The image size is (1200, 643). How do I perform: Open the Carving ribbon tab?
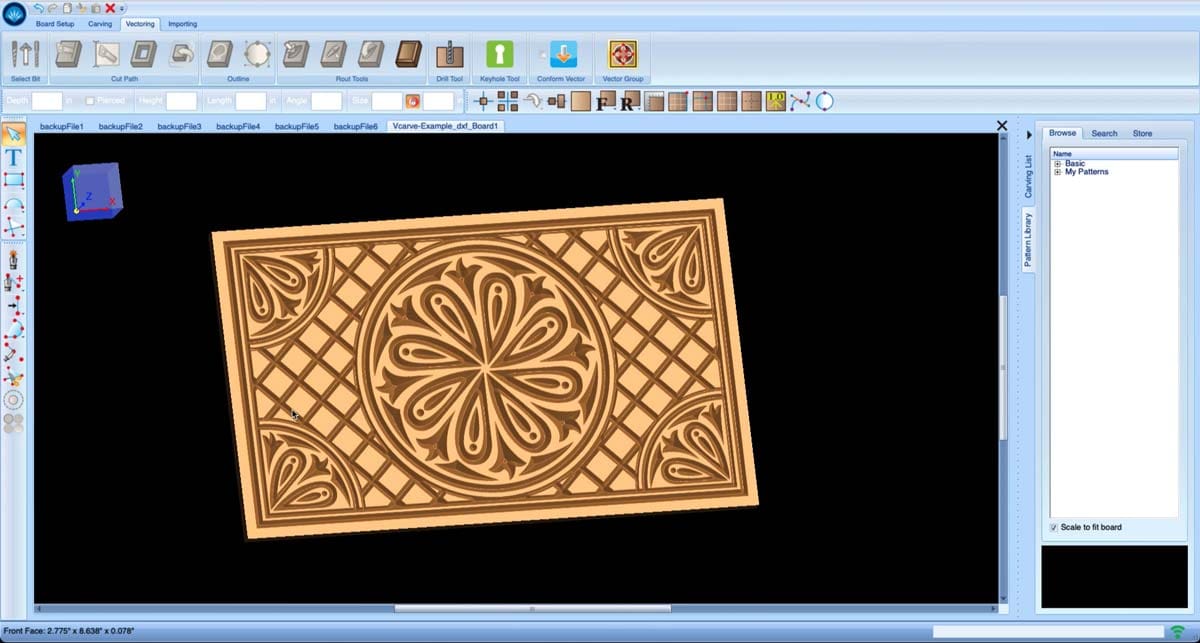point(99,23)
